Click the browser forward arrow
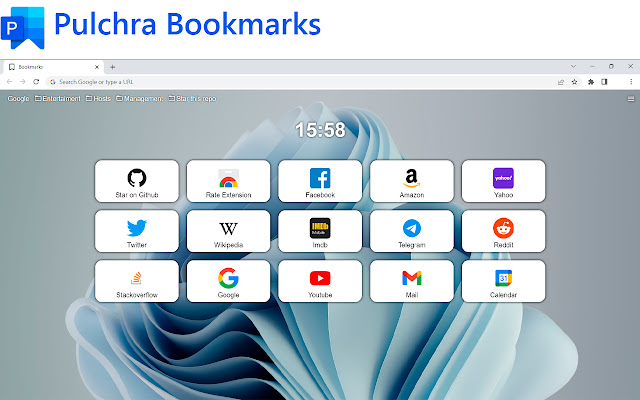The height and width of the screenshot is (400, 640). click(x=23, y=82)
